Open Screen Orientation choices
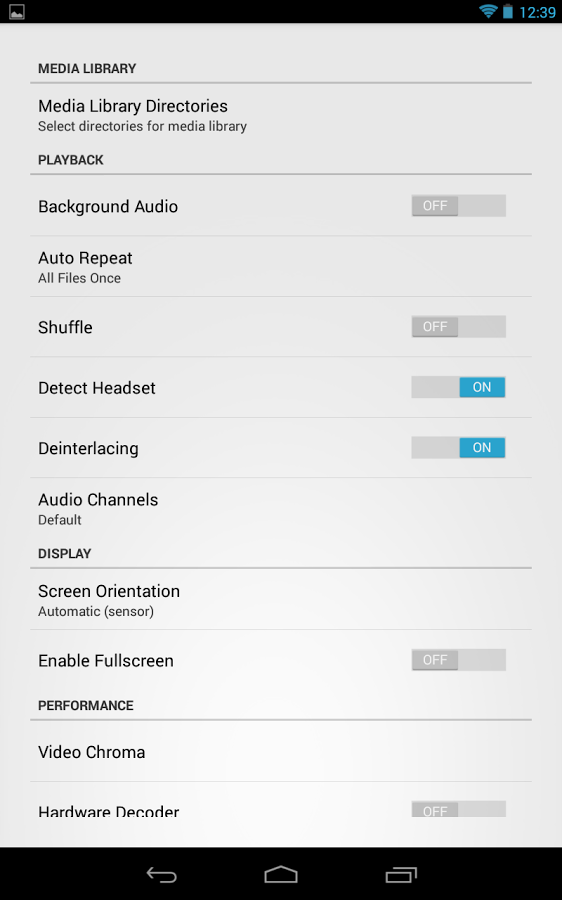This screenshot has height=900, width=562. tap(281, 599)
